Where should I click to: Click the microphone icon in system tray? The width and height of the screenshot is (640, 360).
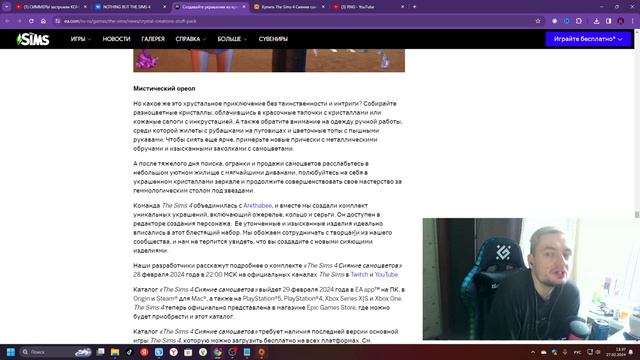tap(565, 352)
